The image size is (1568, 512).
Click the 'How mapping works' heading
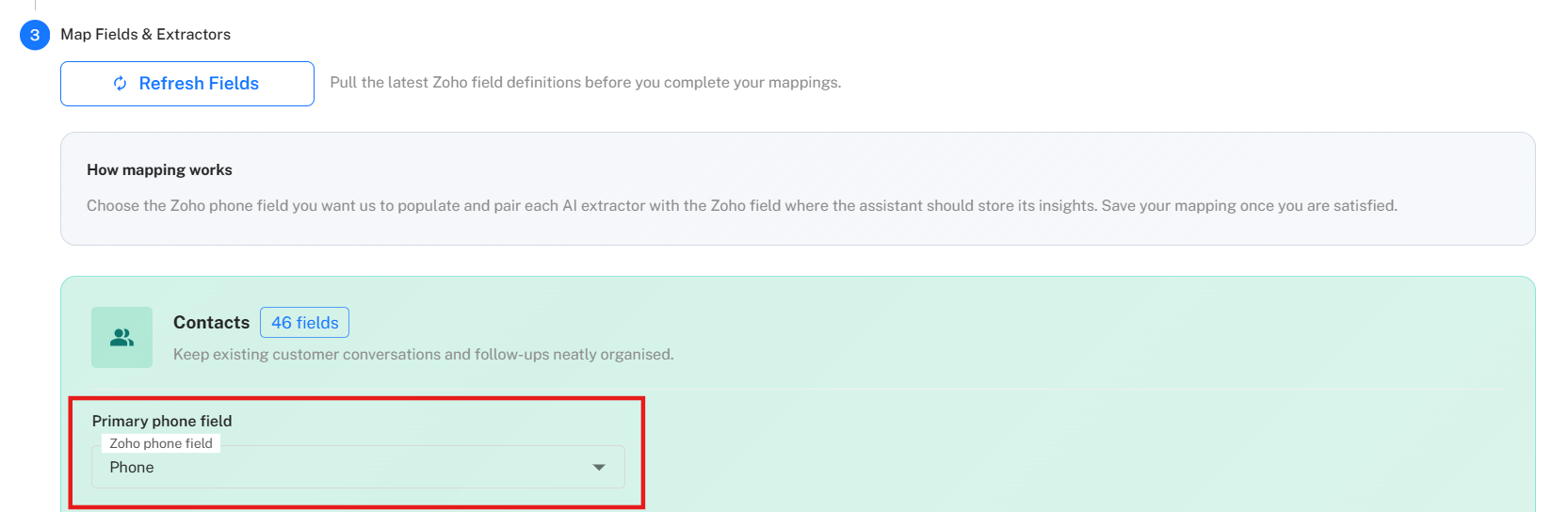coord(159,170)
